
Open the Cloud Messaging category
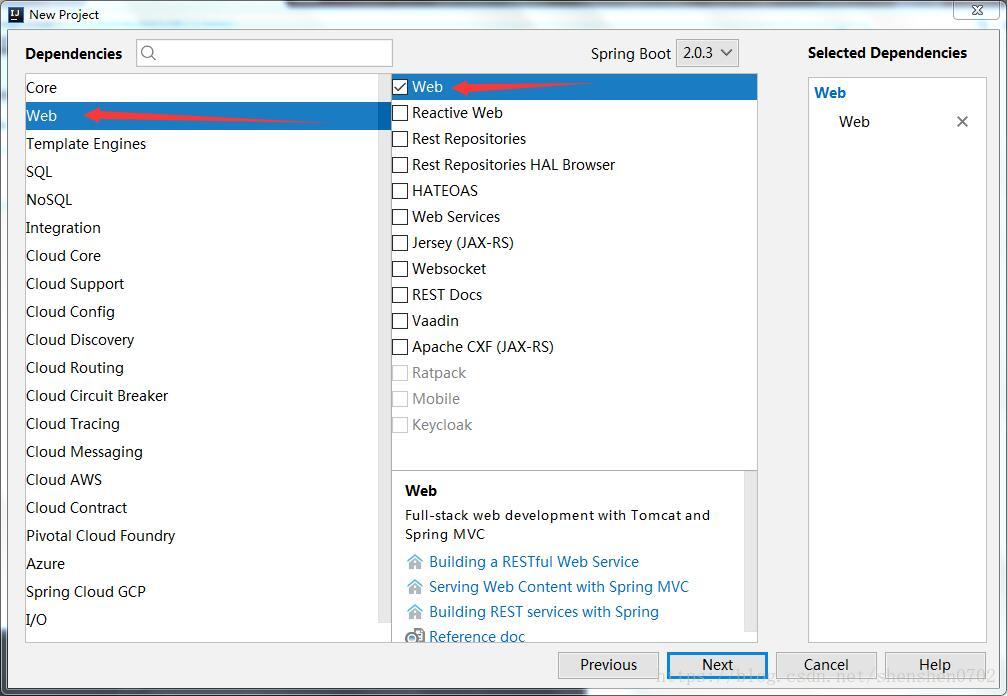coord(202,452)
